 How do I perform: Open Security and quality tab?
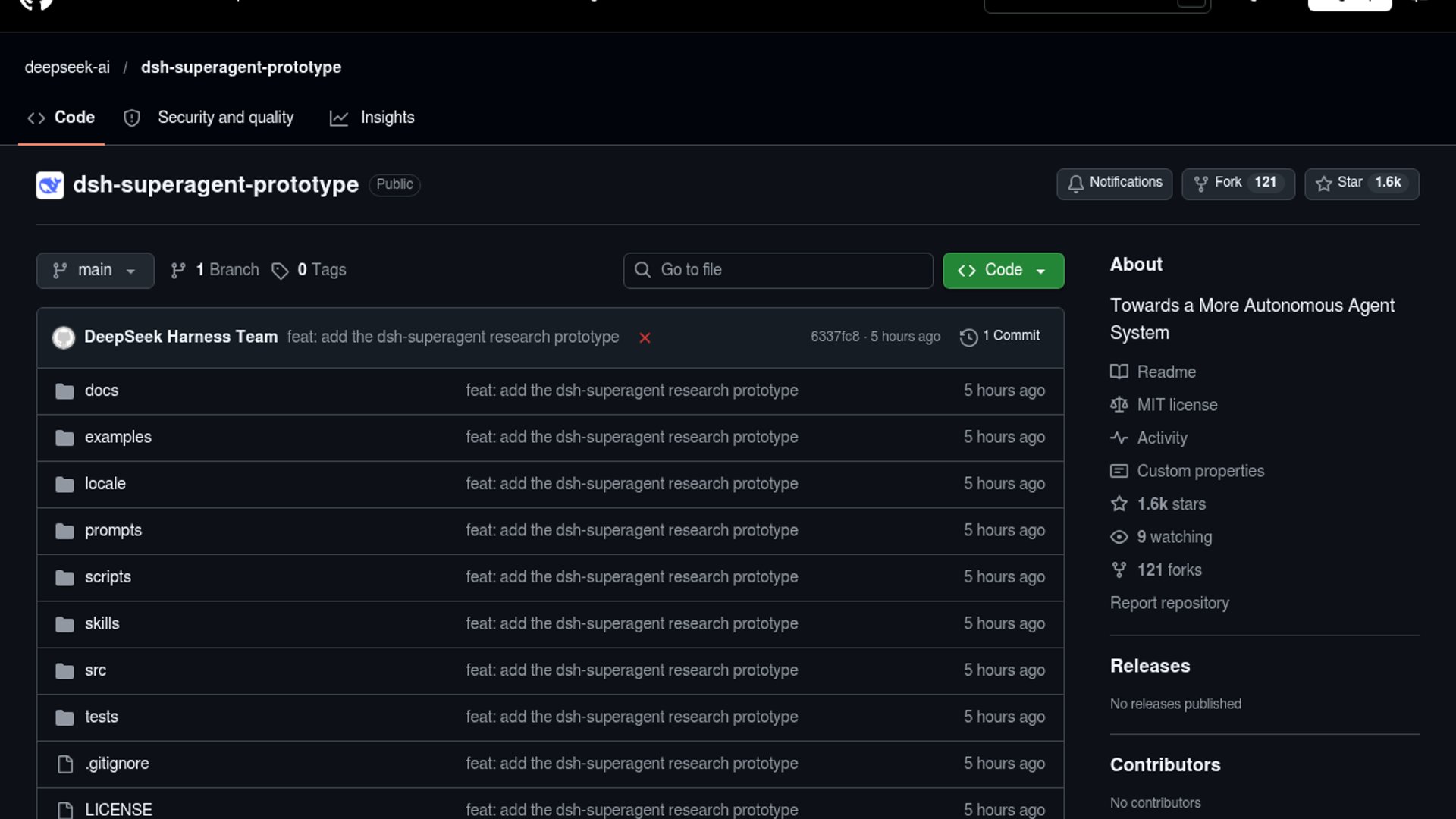[x=209, y=118]
